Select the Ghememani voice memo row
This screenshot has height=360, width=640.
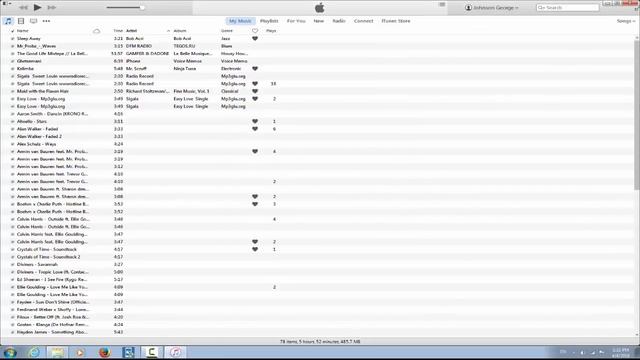point(317,61)
